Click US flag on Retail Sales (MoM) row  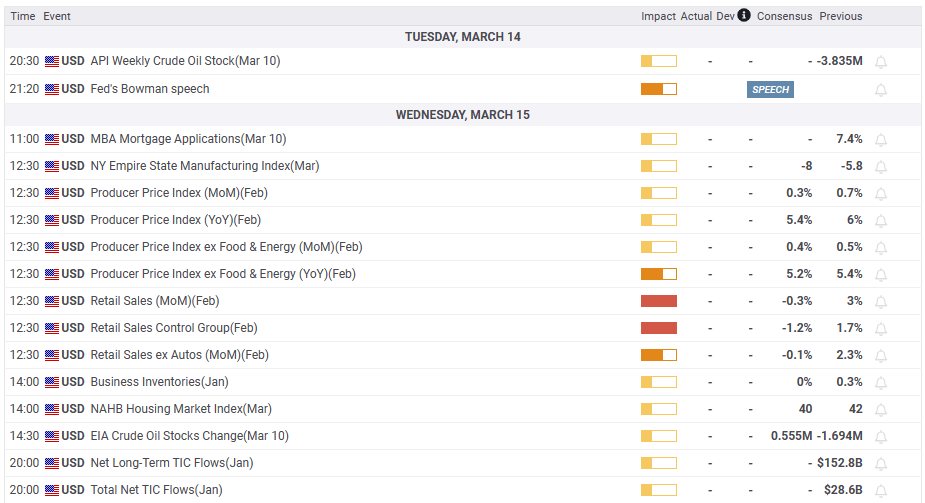tap(52, 301)
